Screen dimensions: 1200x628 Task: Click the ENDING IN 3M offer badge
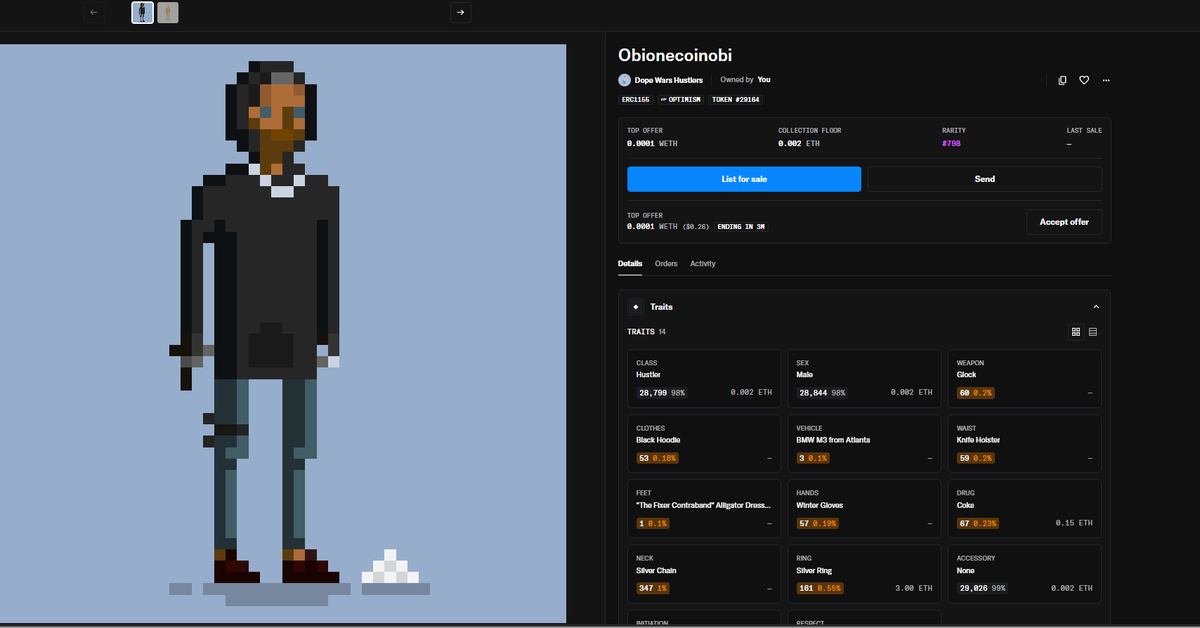click(x=741, y=227)
